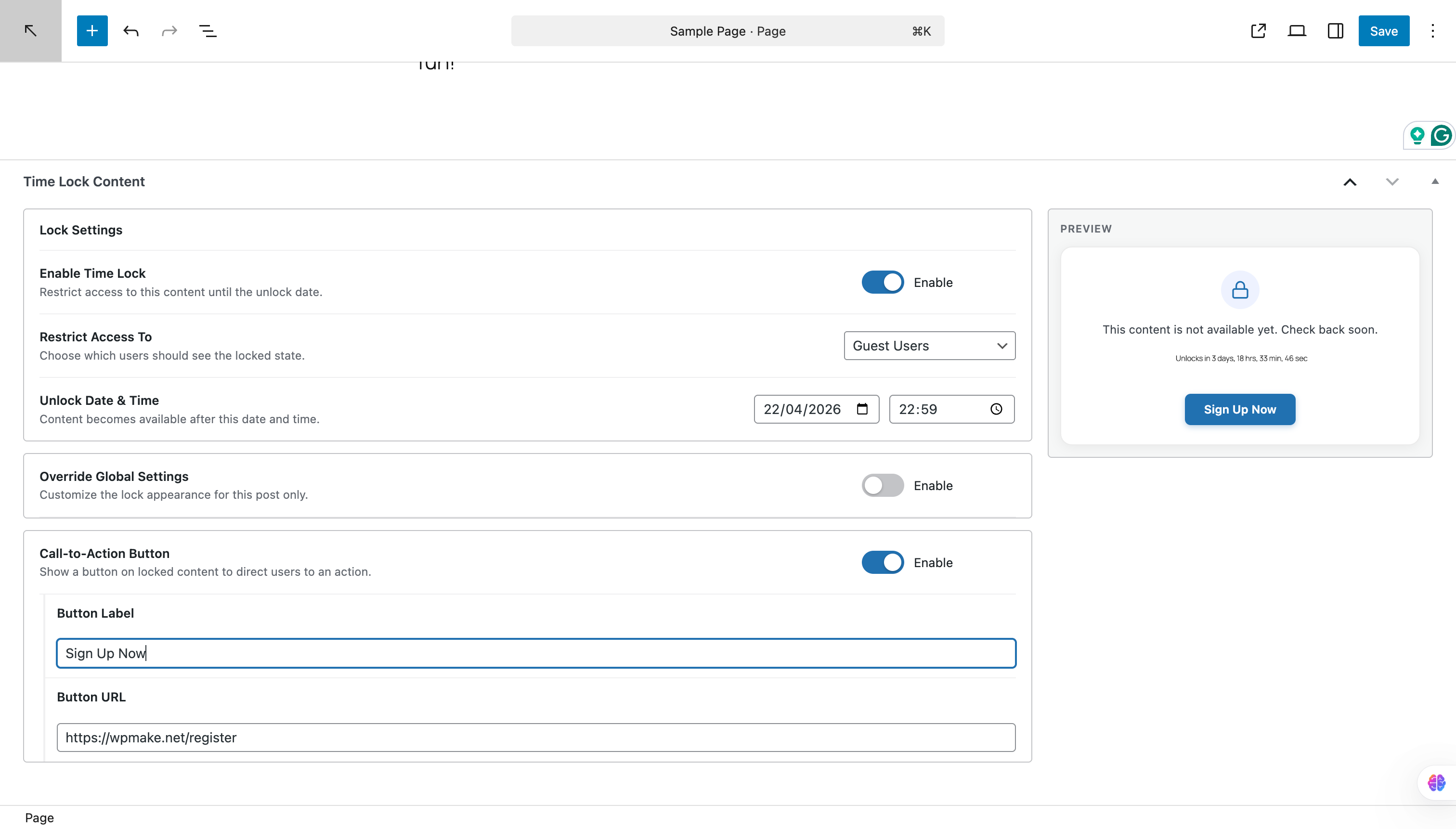Click the undo arrow in the toolbar
Viewport: 1456px width, 829px height.
(x=130, y=31)
